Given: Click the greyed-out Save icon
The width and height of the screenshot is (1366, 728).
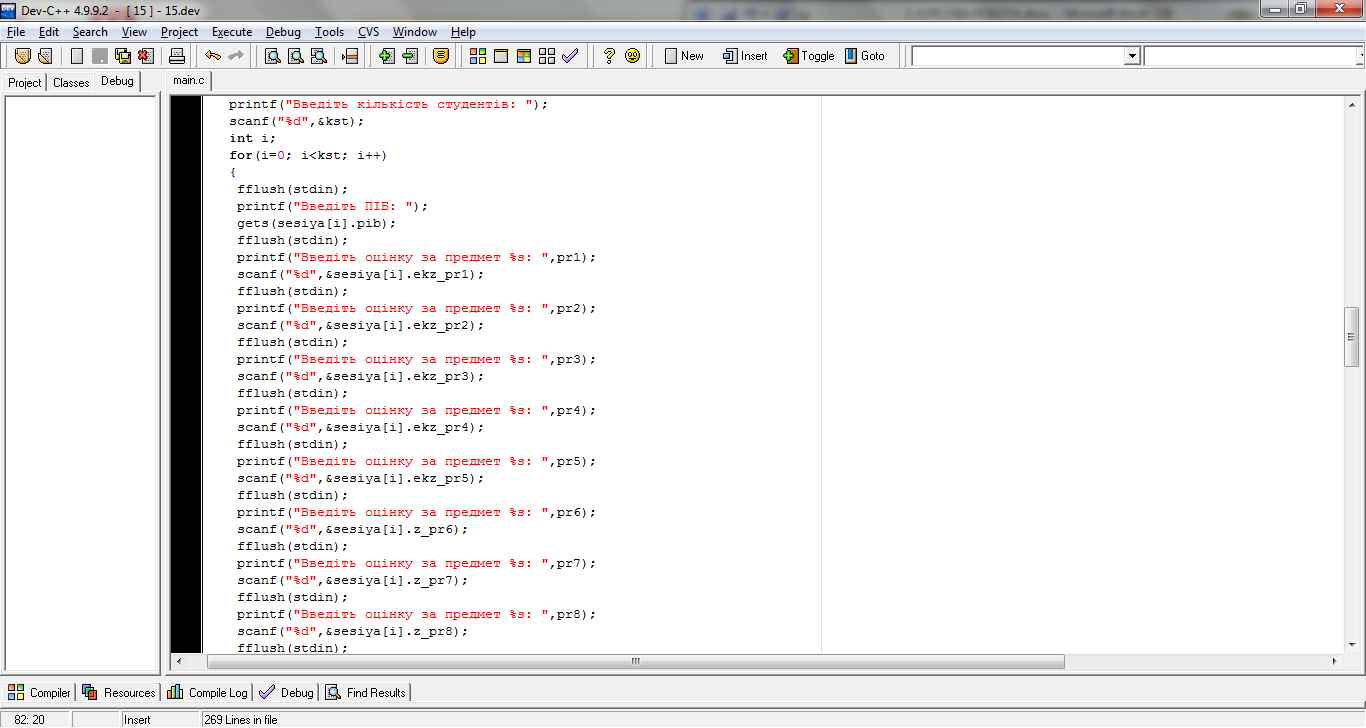Looking at the screenshot, I should point(100,56).
